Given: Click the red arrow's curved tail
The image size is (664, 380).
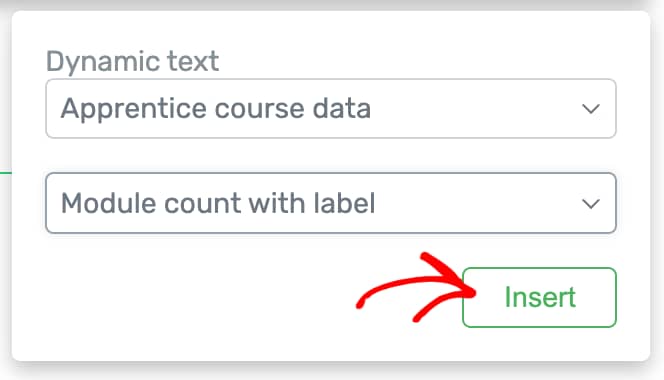Looking at the screenshot, I should coord(373,292).
